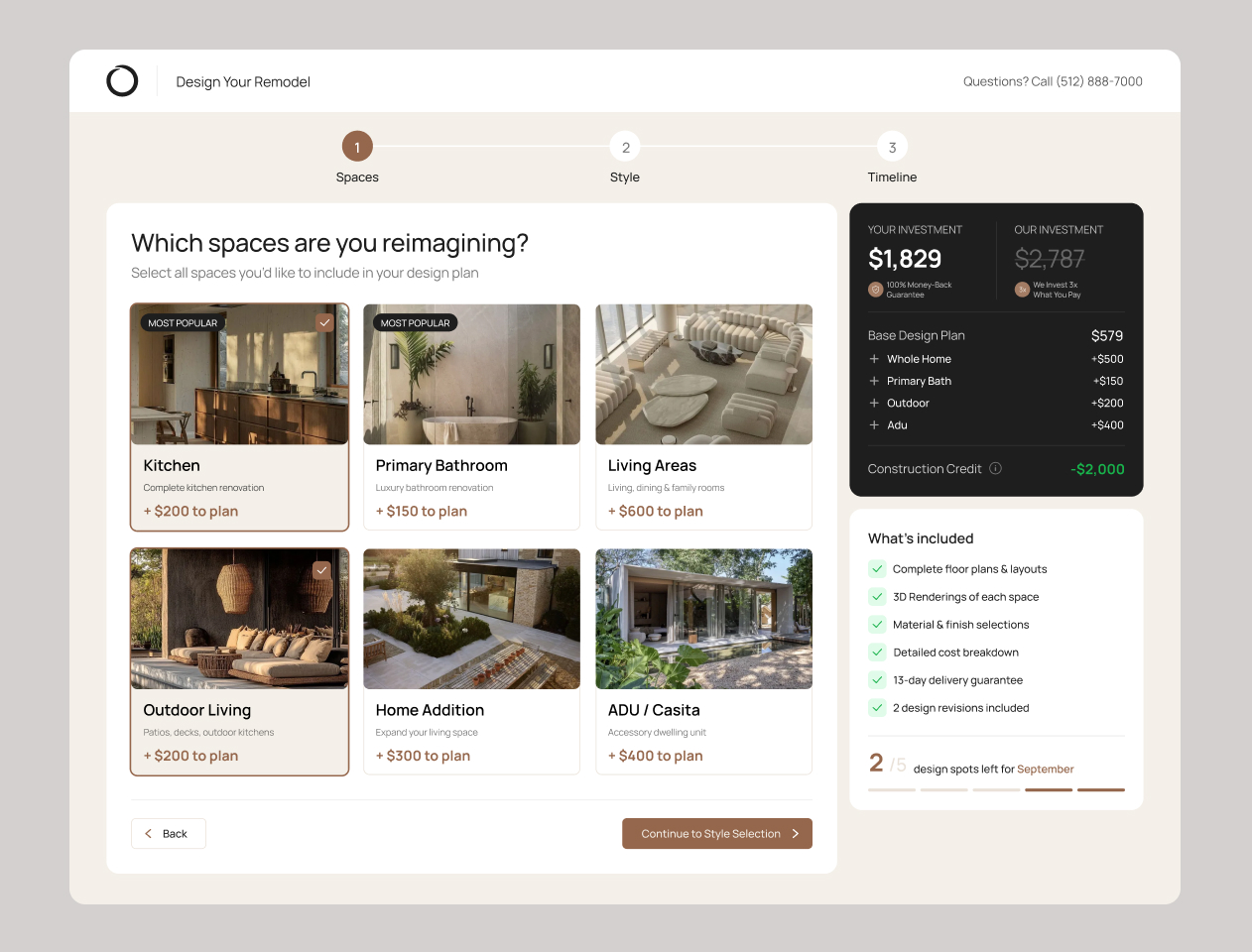Call the (512) 888-7000 support number link
The image size is (1252, 952).
(x=1100, y=81)
